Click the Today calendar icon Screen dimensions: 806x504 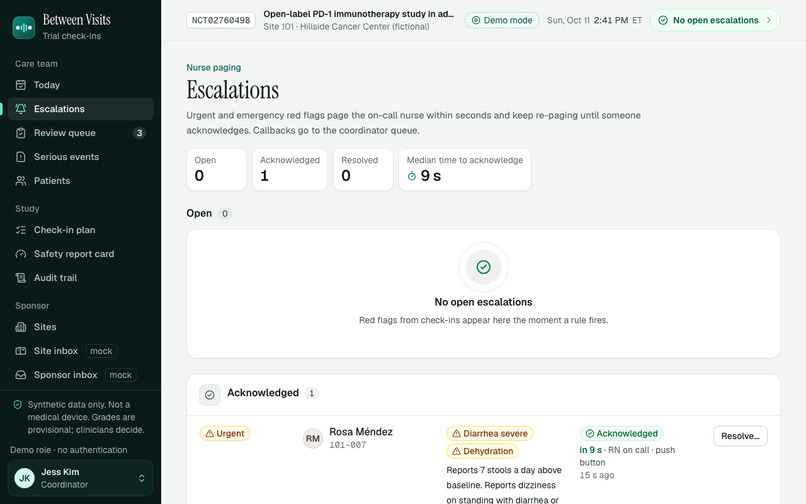click(x=21, y=85)
